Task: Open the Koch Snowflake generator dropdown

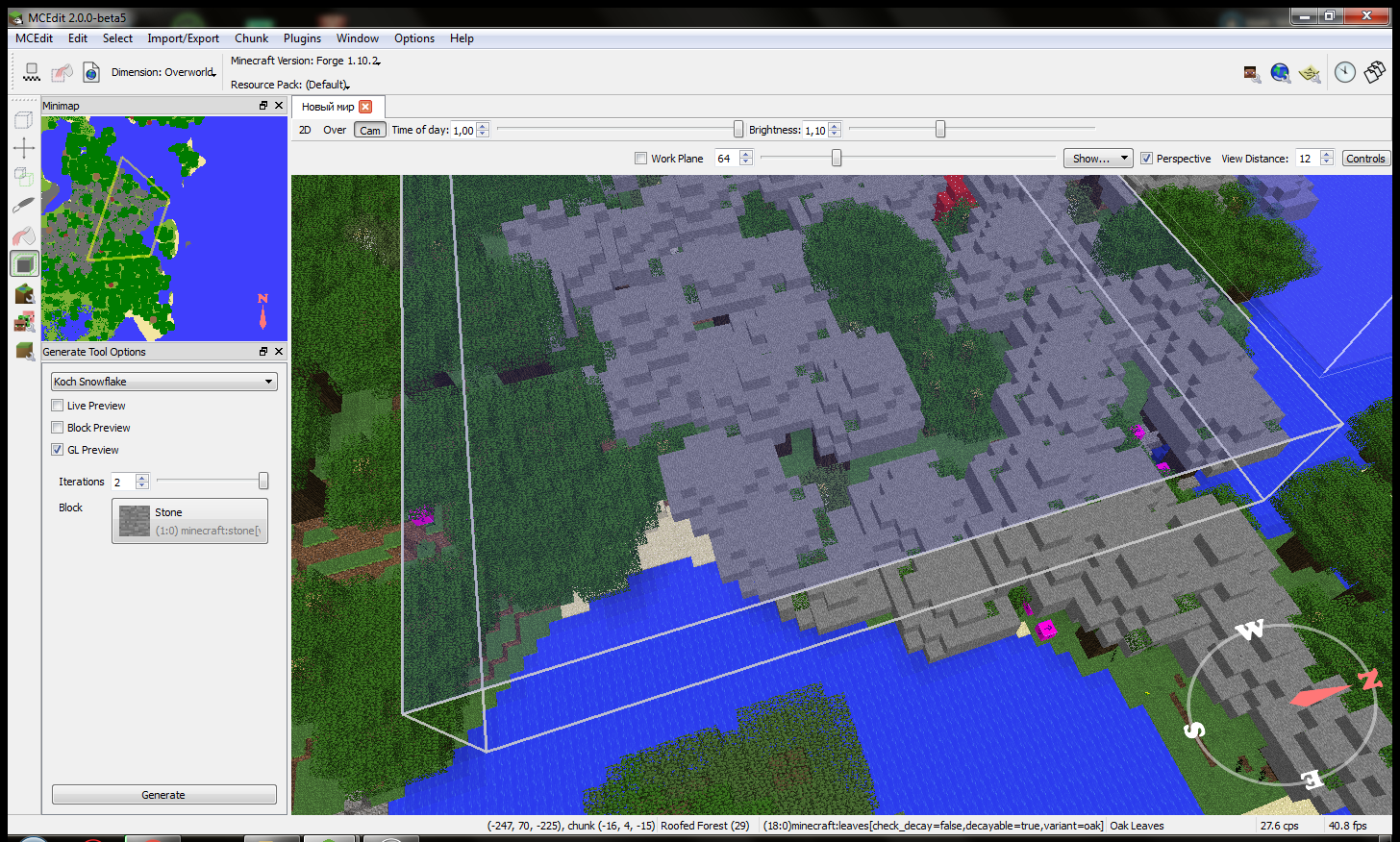Action: click(163, 382)
